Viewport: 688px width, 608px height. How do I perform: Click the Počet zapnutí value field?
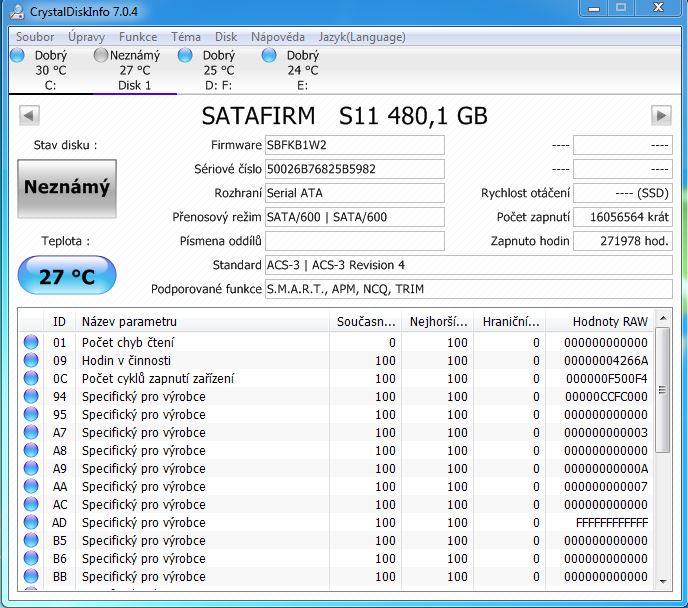tap(623, 217)
